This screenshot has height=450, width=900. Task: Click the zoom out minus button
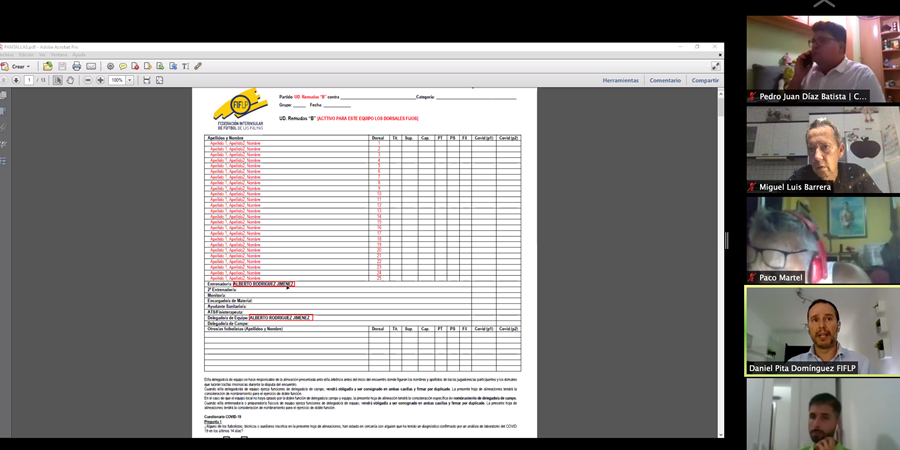[88, 80]
